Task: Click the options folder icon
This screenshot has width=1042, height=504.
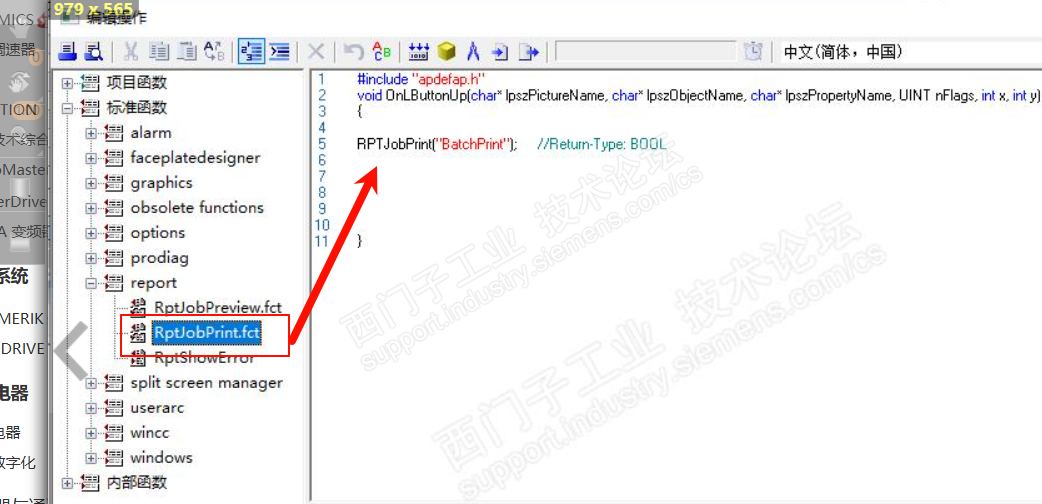Action: [114, 233]
